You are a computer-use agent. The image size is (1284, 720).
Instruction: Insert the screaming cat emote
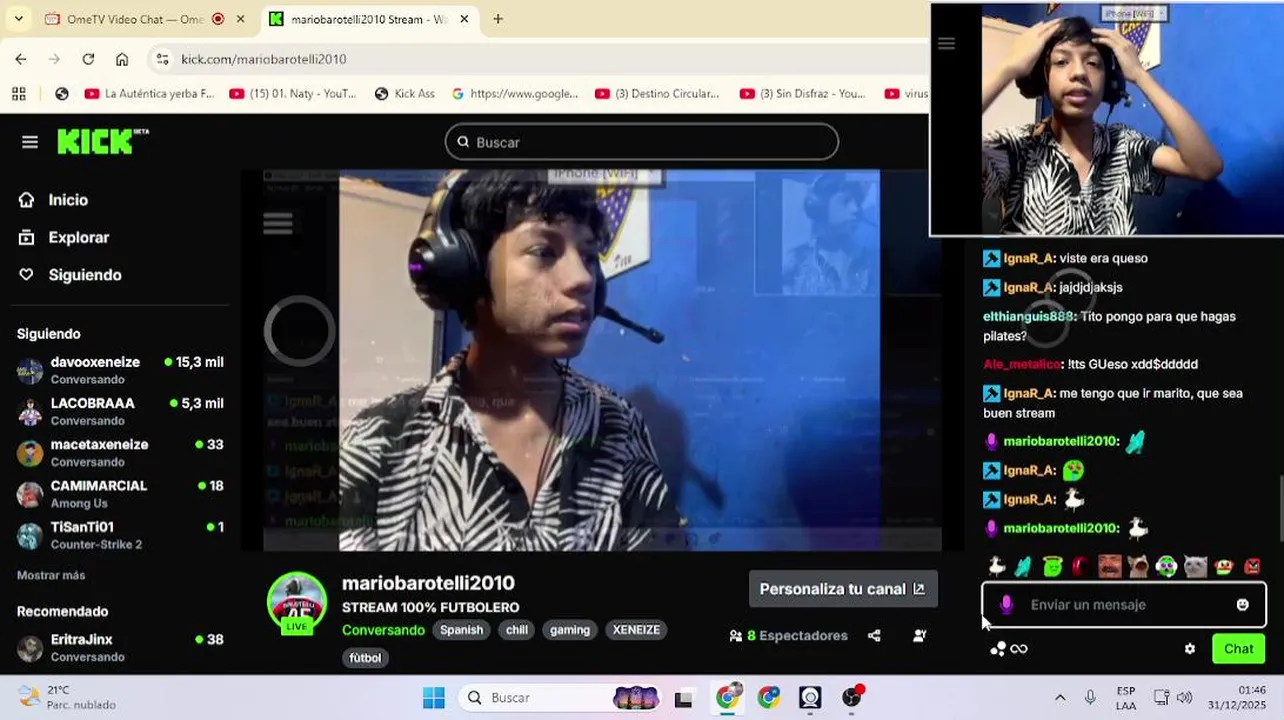click(x=1138, y=567)
